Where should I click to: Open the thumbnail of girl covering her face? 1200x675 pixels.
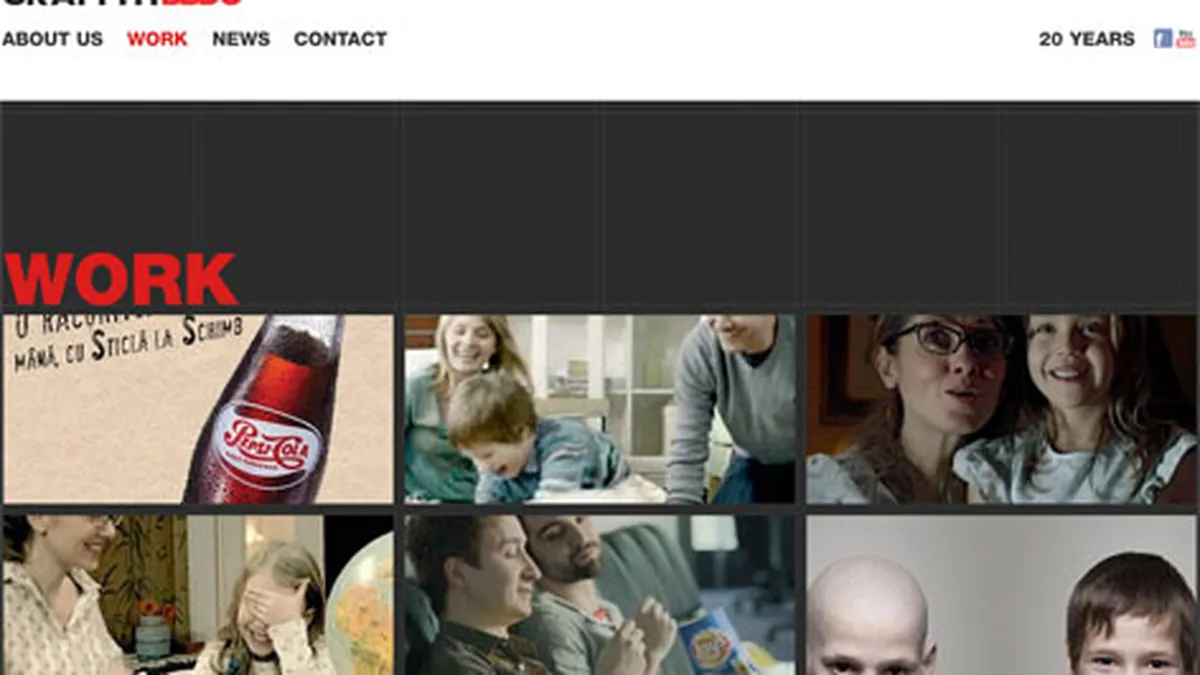(198, 594)
